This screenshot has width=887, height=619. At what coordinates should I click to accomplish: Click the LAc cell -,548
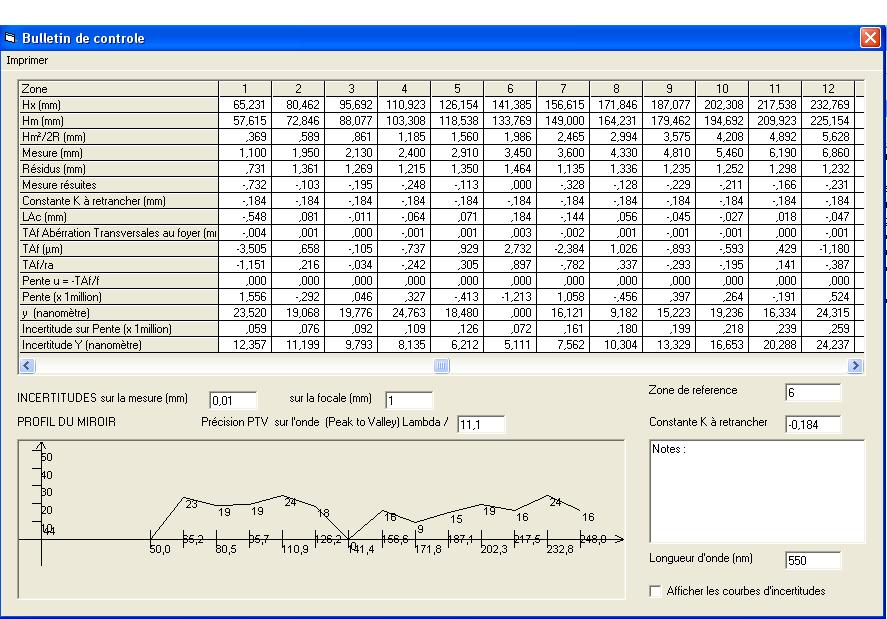(245, 217)
